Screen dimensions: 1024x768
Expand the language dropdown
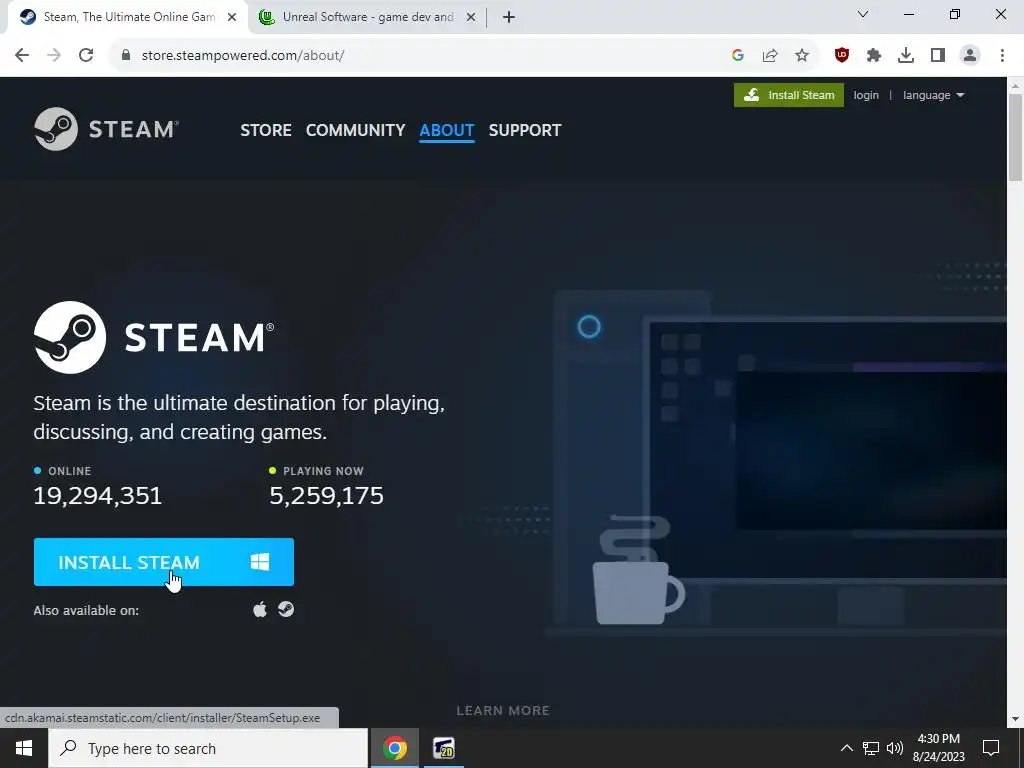pyautogui.click(x=933, y=95)
